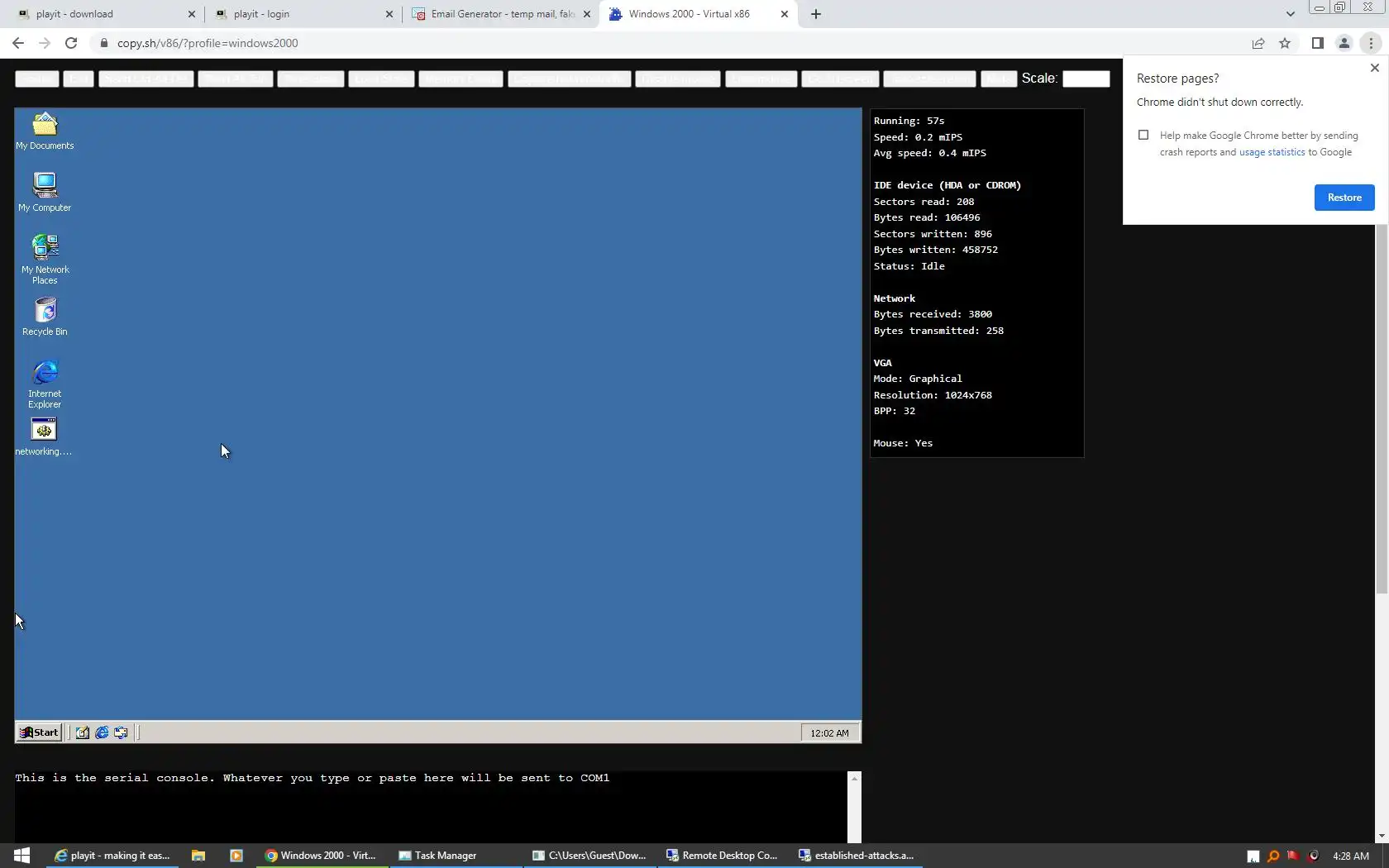The image size is (1389, 868).
Task: Switch to Chrome Windows 2000 taskbar item
Action: point(322,856)
